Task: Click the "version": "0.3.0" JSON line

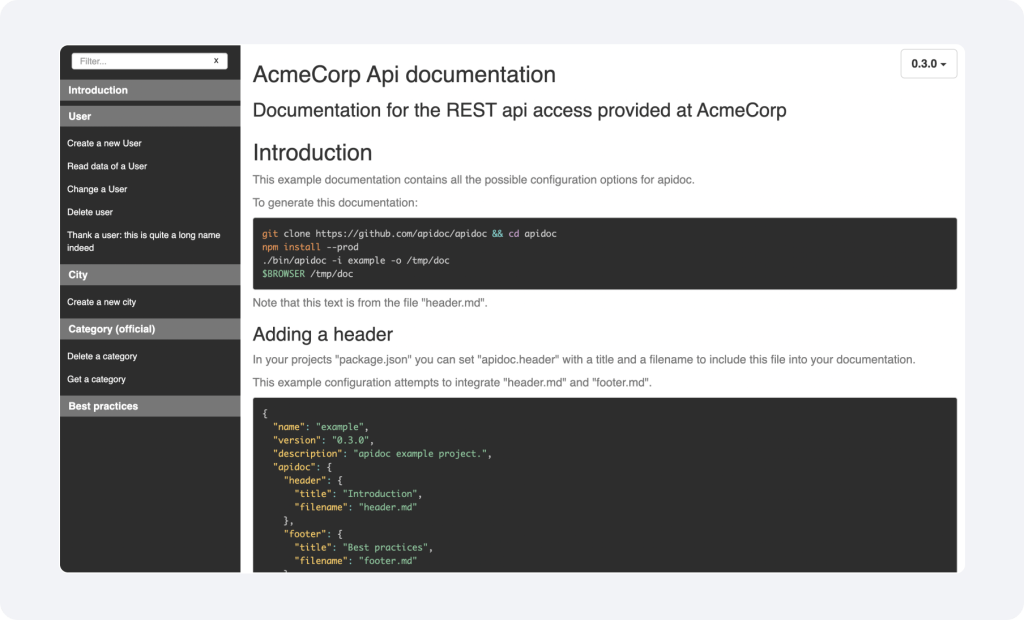Action: coord(323,440)
